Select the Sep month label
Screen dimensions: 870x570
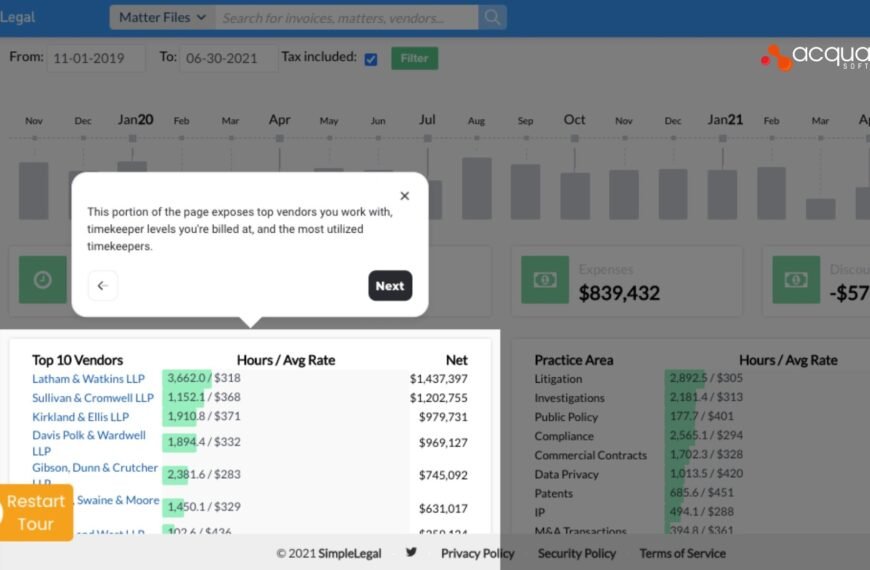point(525,121)
